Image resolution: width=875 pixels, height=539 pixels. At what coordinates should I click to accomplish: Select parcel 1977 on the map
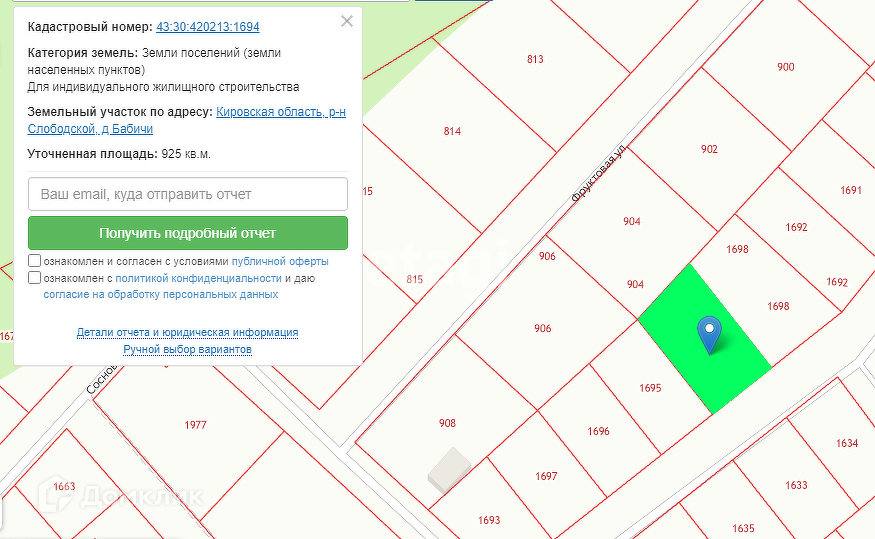[x=195, y=425]
